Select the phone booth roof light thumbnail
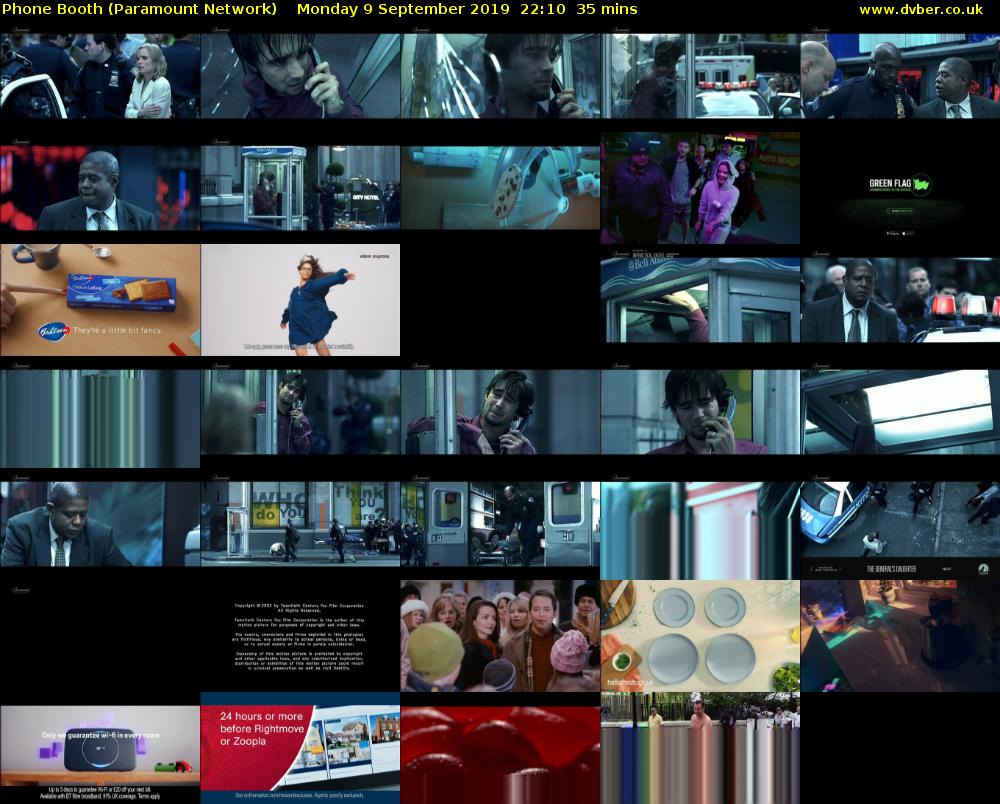The height and width of the screenshot is (804, 1000). point(900,412)
